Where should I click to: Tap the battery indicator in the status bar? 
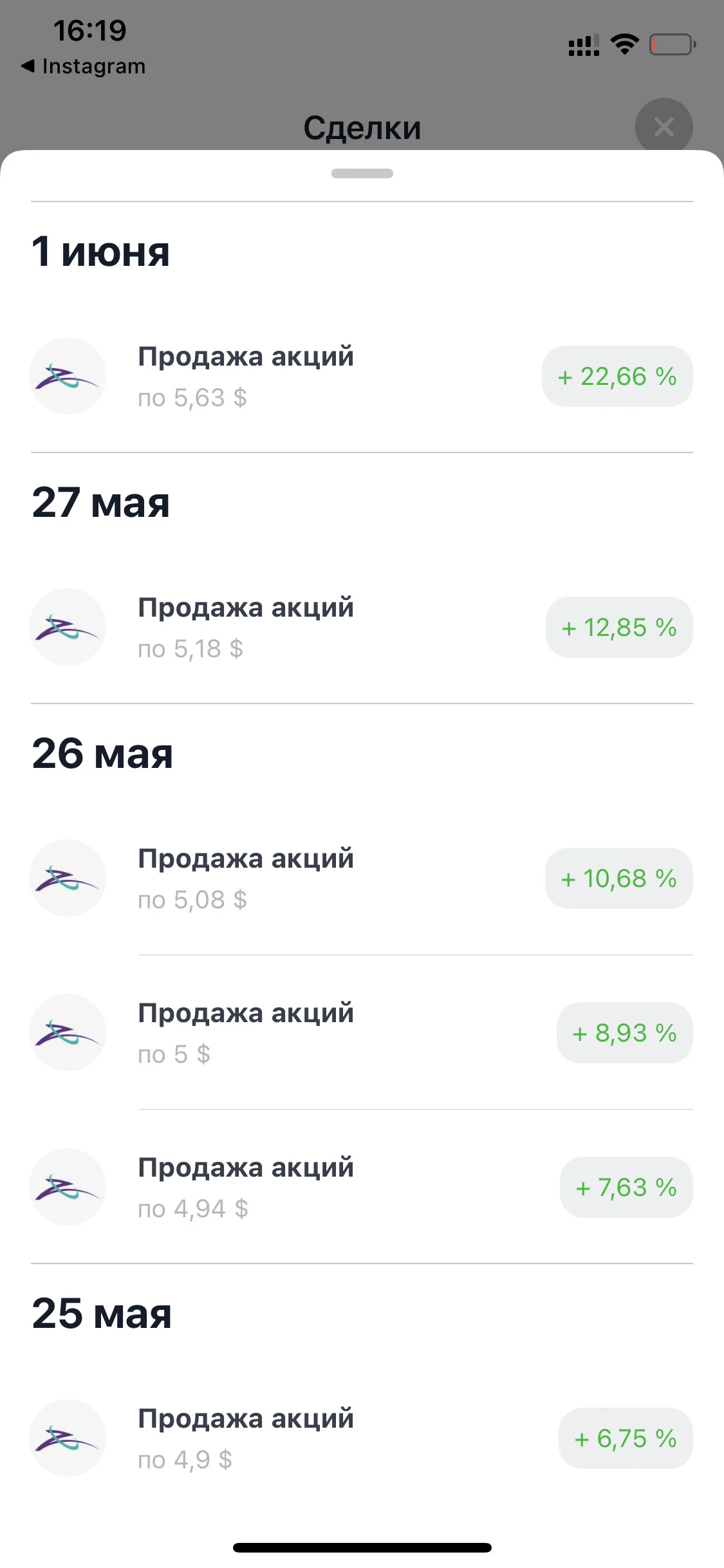[673, 44]
